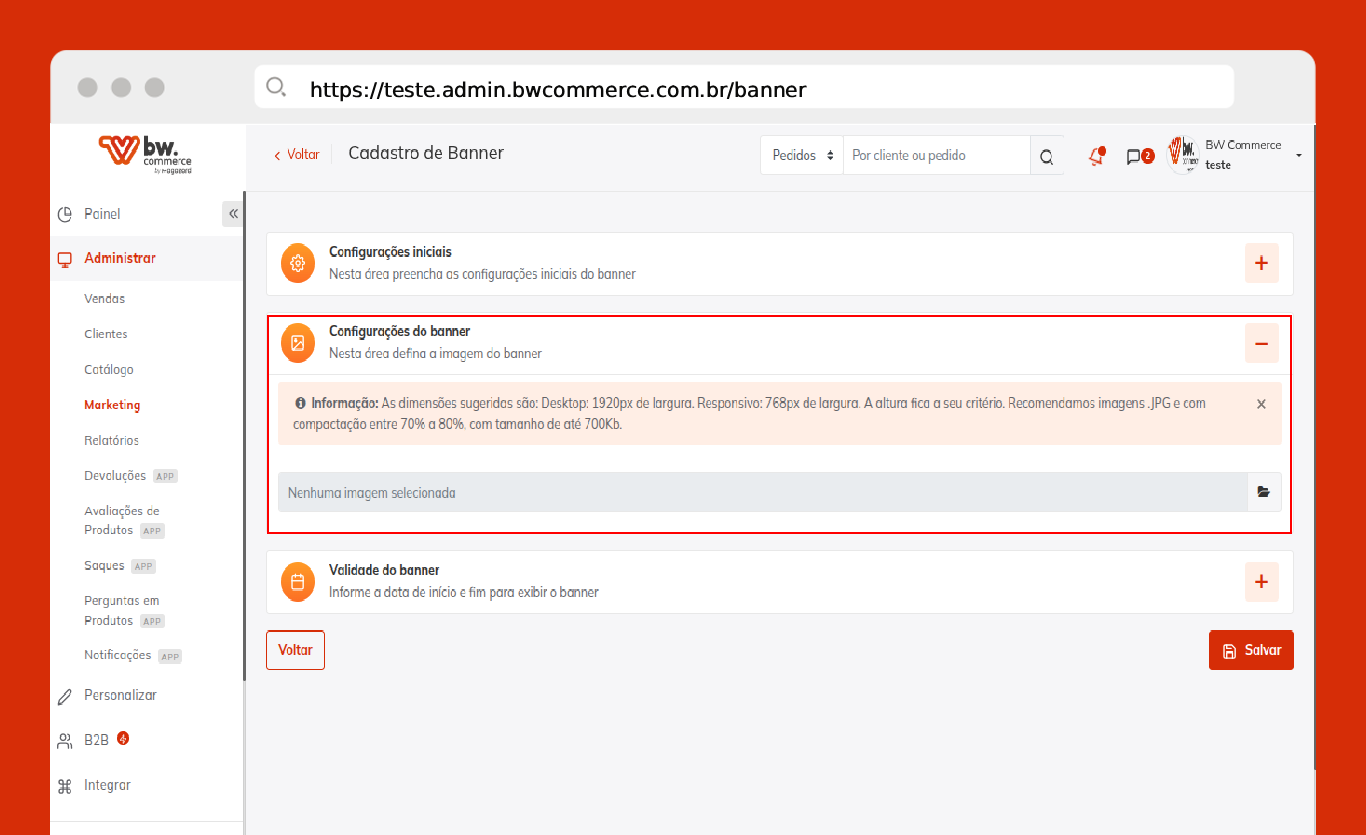Dismiss the Informação alert with X
The height and width of the screenshot is (835, 1366).
[1261, 404]
